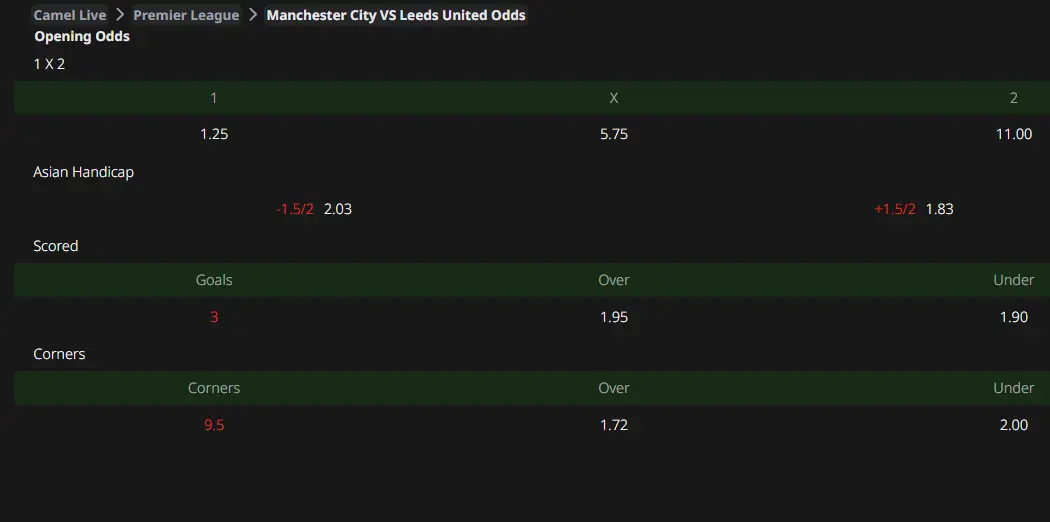The width and height of the screenshot is (1050, 522).
Task: Click the Opening Odds heading
Action: click(x=82, y=37)
